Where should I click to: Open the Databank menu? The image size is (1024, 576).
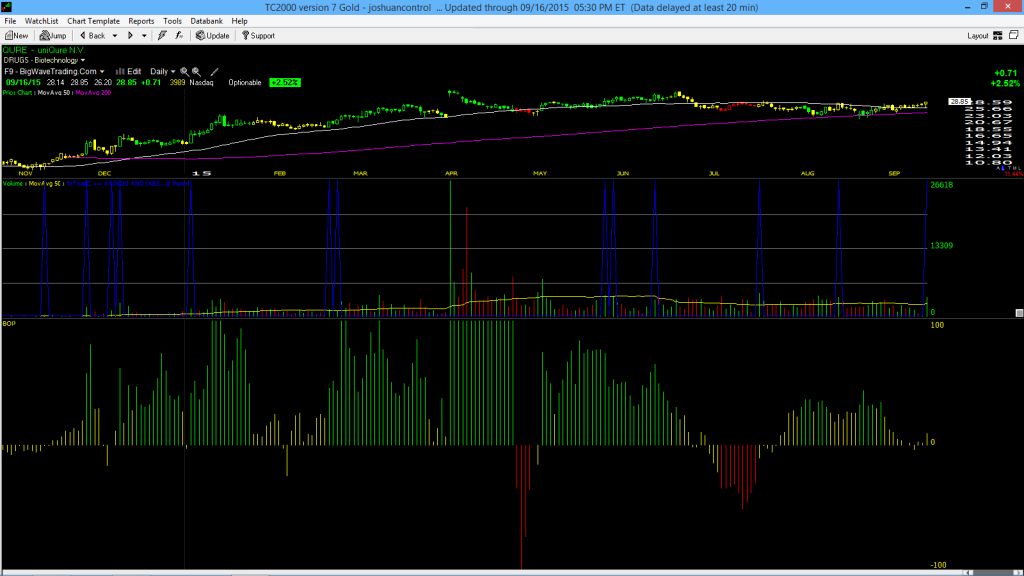pyautogui.click(x=206, y=21)
